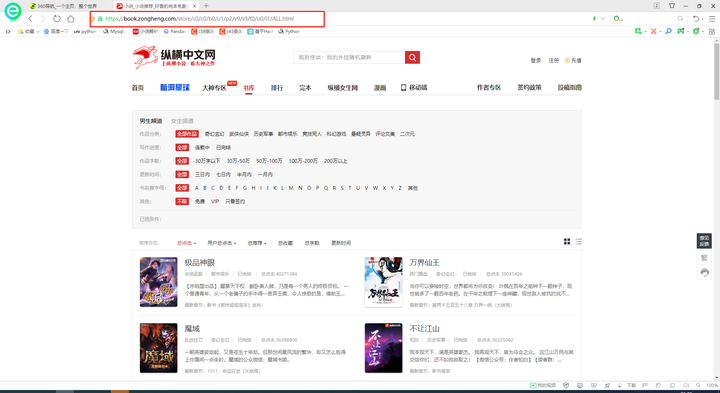Select 男生频道 channel toggle
Image resolution: width=720 pixels, height=393 pixels.
(x=151, y=121)
